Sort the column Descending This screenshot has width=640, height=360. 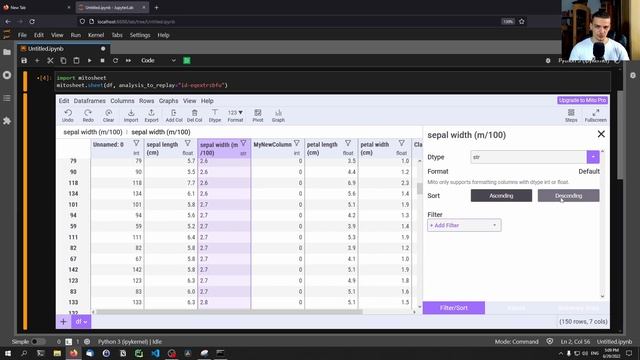[569, 196]
